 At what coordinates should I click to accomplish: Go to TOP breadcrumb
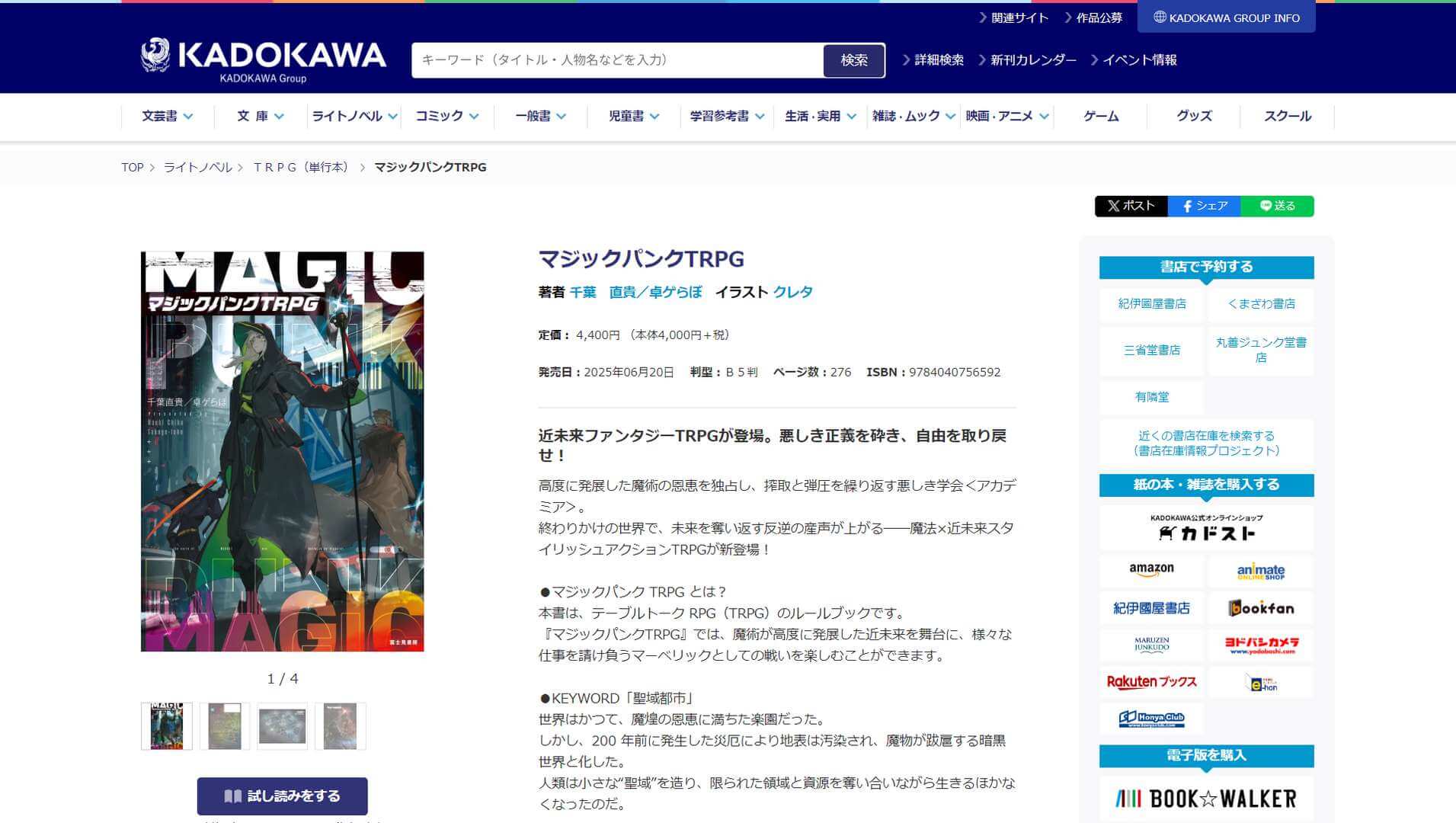coord(133,167)
